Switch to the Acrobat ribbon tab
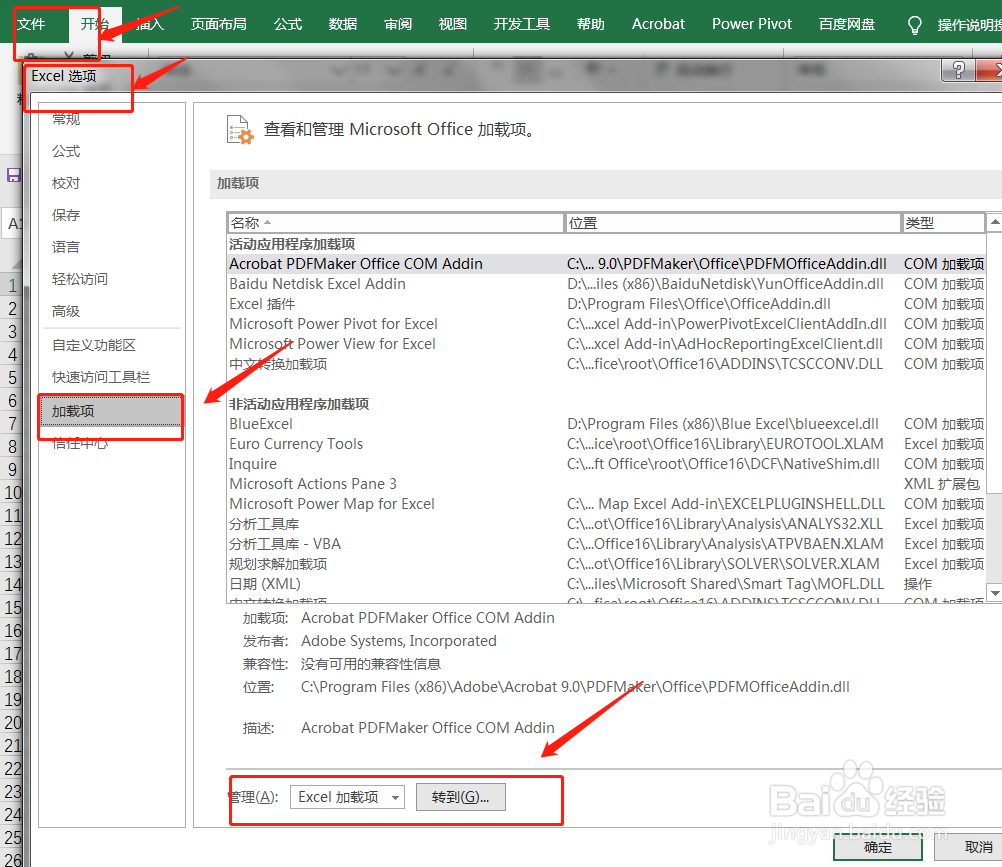This screenshot has height=867, width=1002. [x=658, y=24]
